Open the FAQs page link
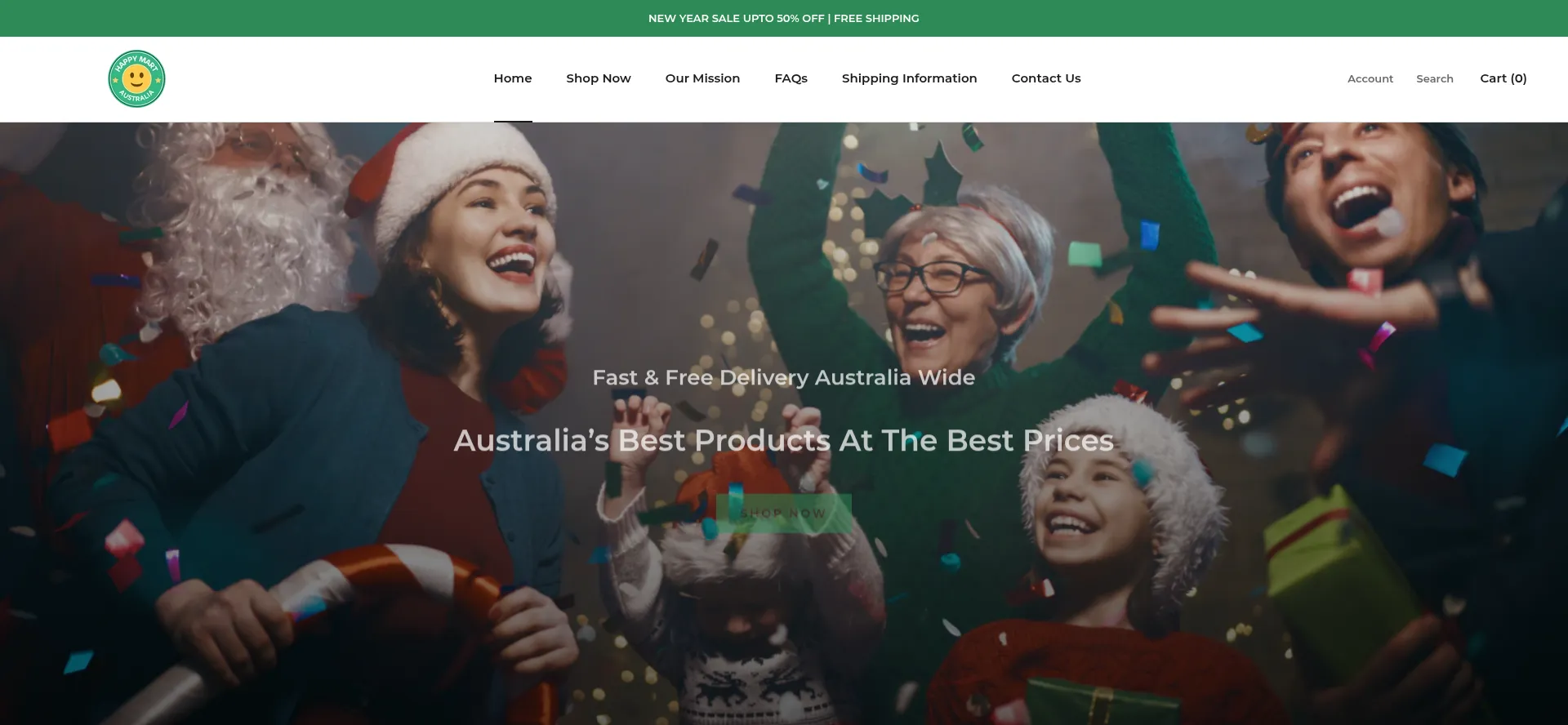 pos(791,78)
